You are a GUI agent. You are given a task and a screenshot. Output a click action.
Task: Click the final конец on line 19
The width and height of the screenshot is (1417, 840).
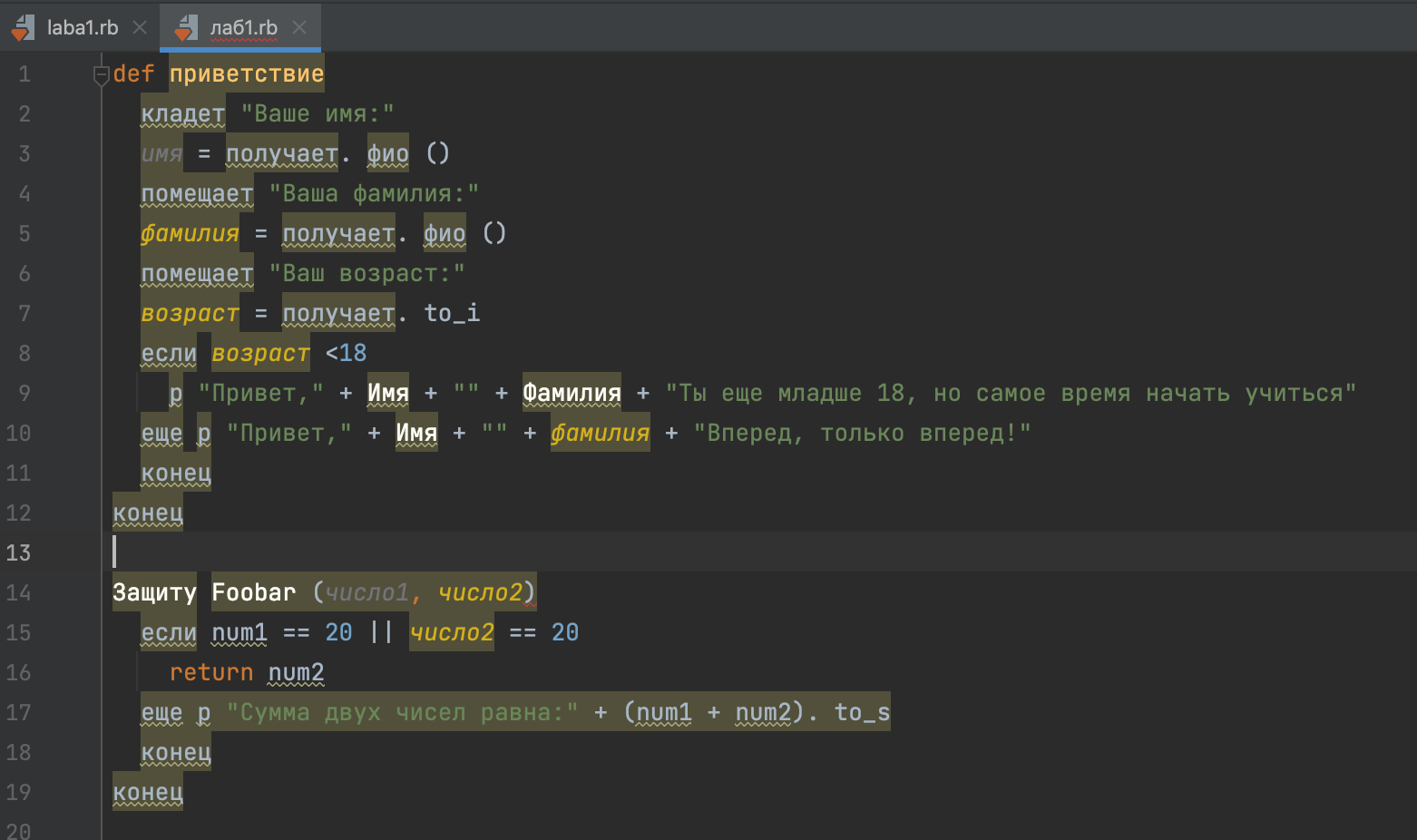tap(148, 792)
